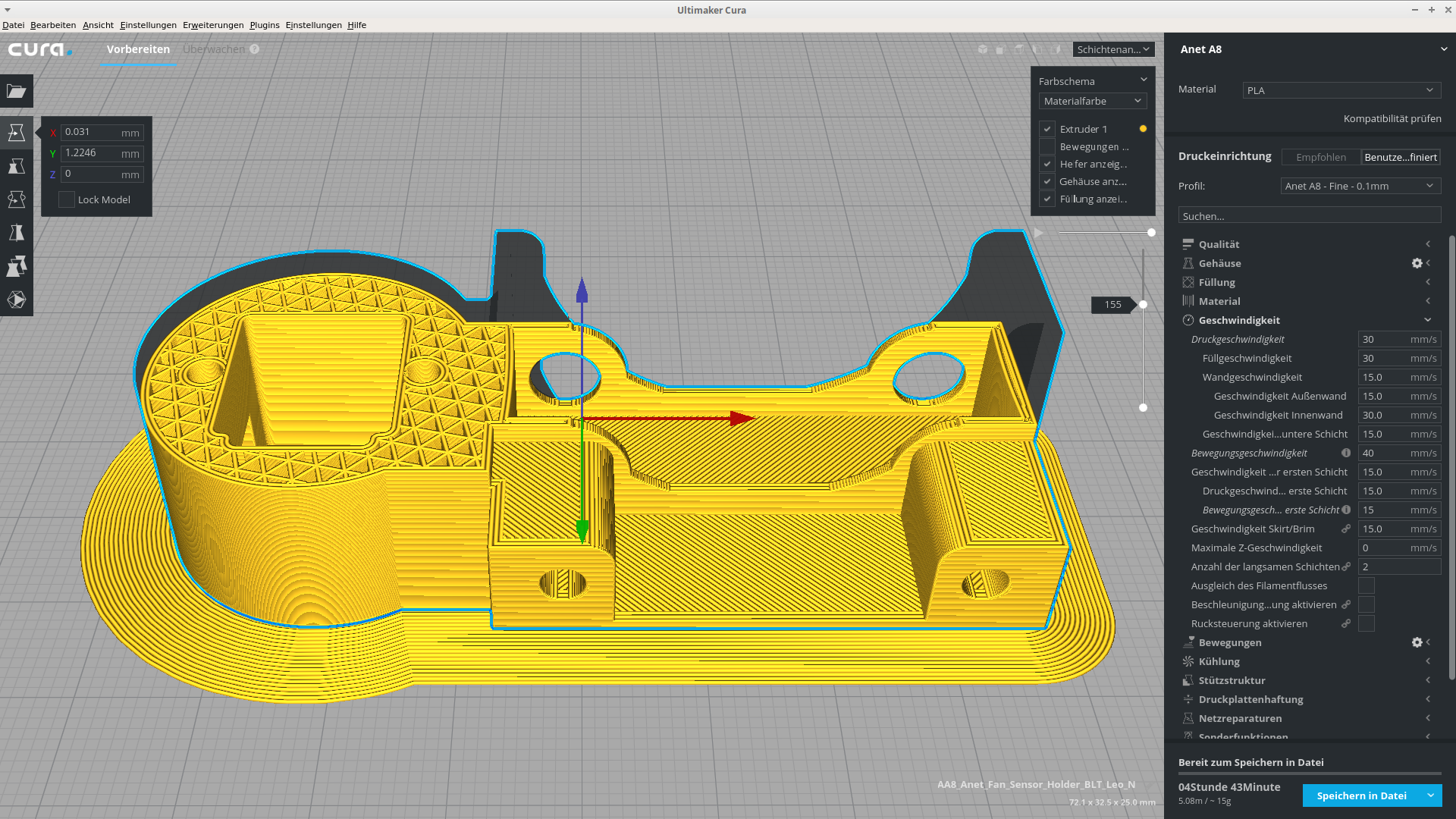The width and height of the screenshot is (1456, 819).
Task: Click the layer slider handle at 155
Action: point(1143,304)
